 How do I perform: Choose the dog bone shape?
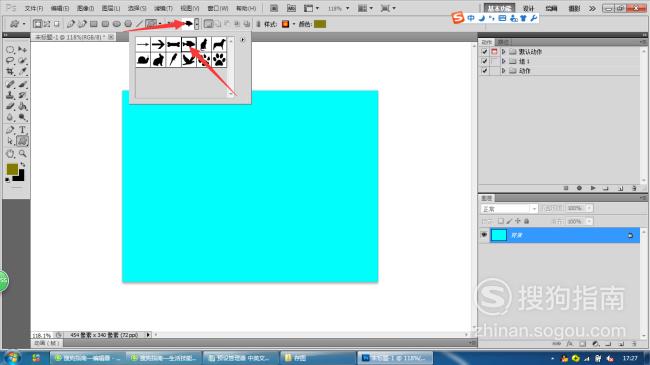tap(173, 44)
